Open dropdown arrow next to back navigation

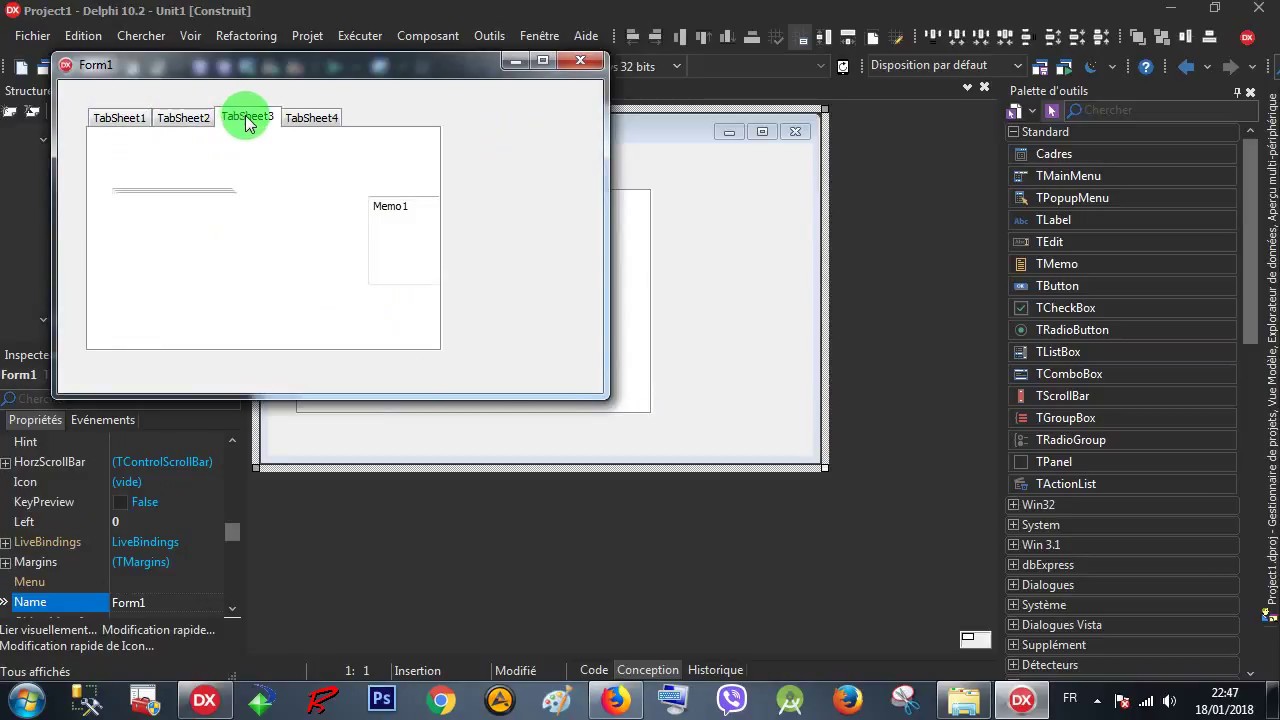[x=1207, y=66]
